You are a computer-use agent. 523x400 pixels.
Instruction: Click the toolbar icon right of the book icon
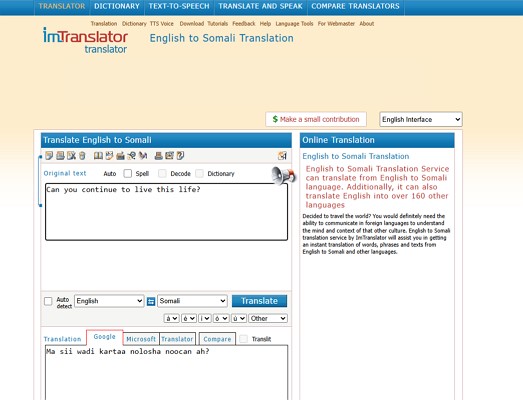click(x=109, y=155)
